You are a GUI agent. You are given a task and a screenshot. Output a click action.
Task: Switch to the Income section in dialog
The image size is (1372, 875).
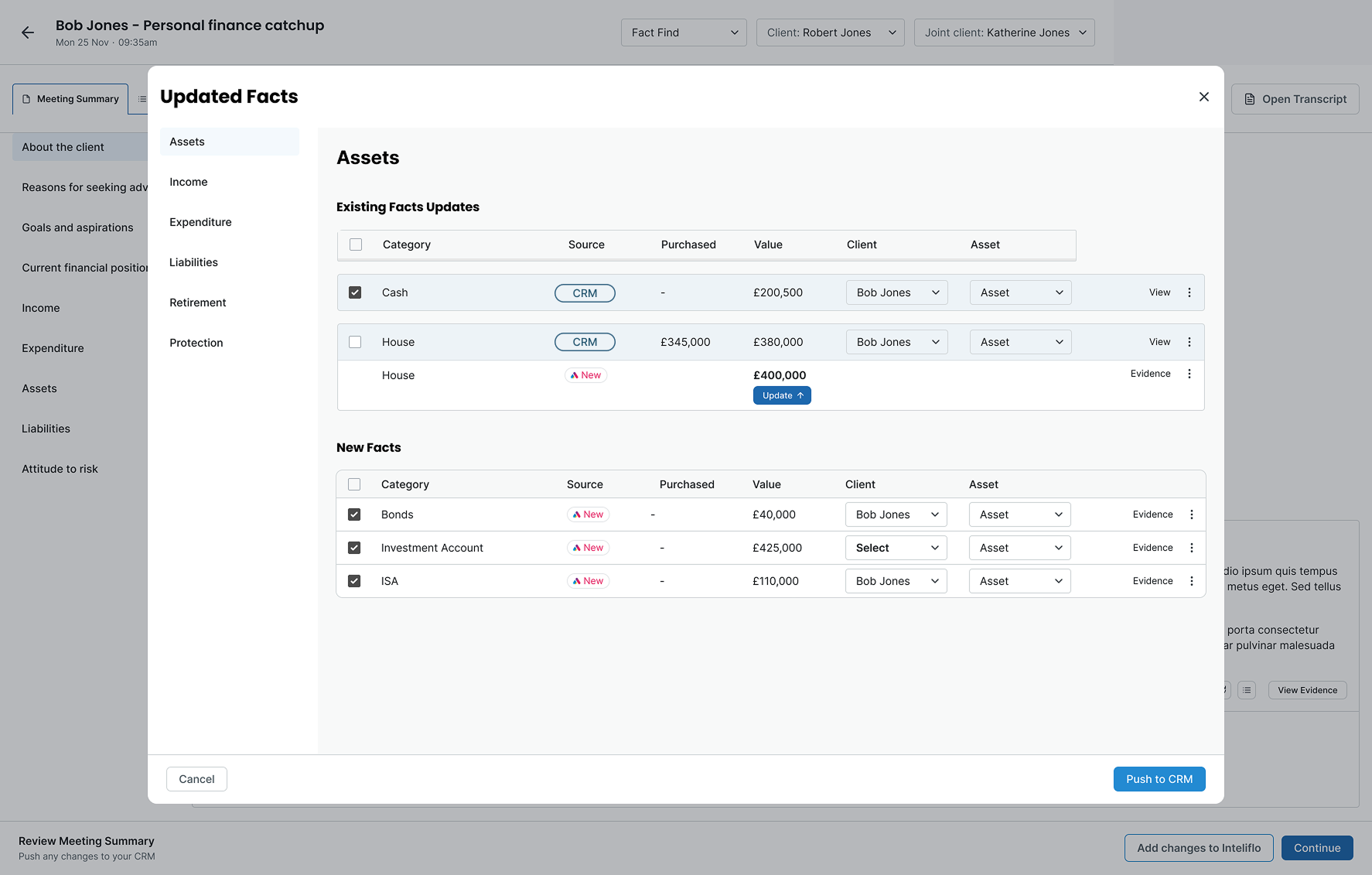pyautogui.click(x=230, y=182)
